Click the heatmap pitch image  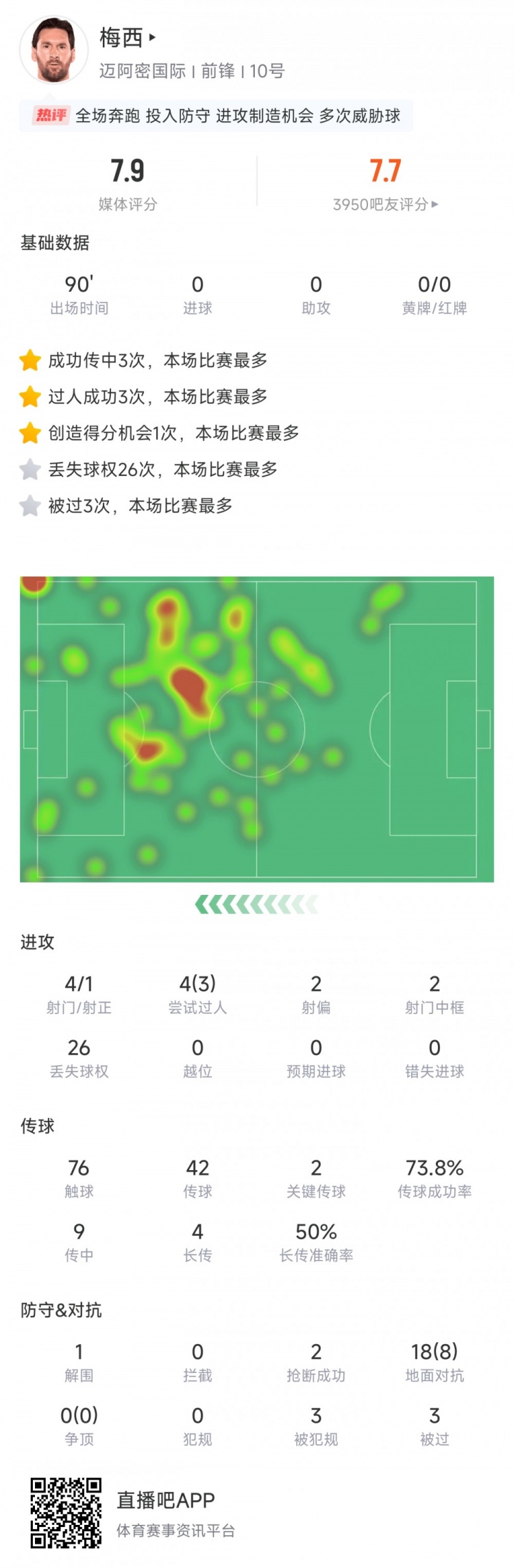tap(256, 729)
